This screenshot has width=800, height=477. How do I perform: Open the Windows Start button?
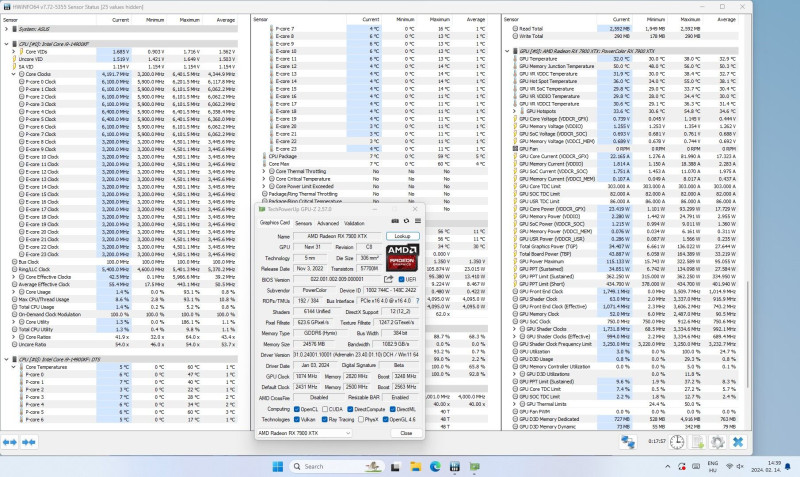[x=278, y=466]
